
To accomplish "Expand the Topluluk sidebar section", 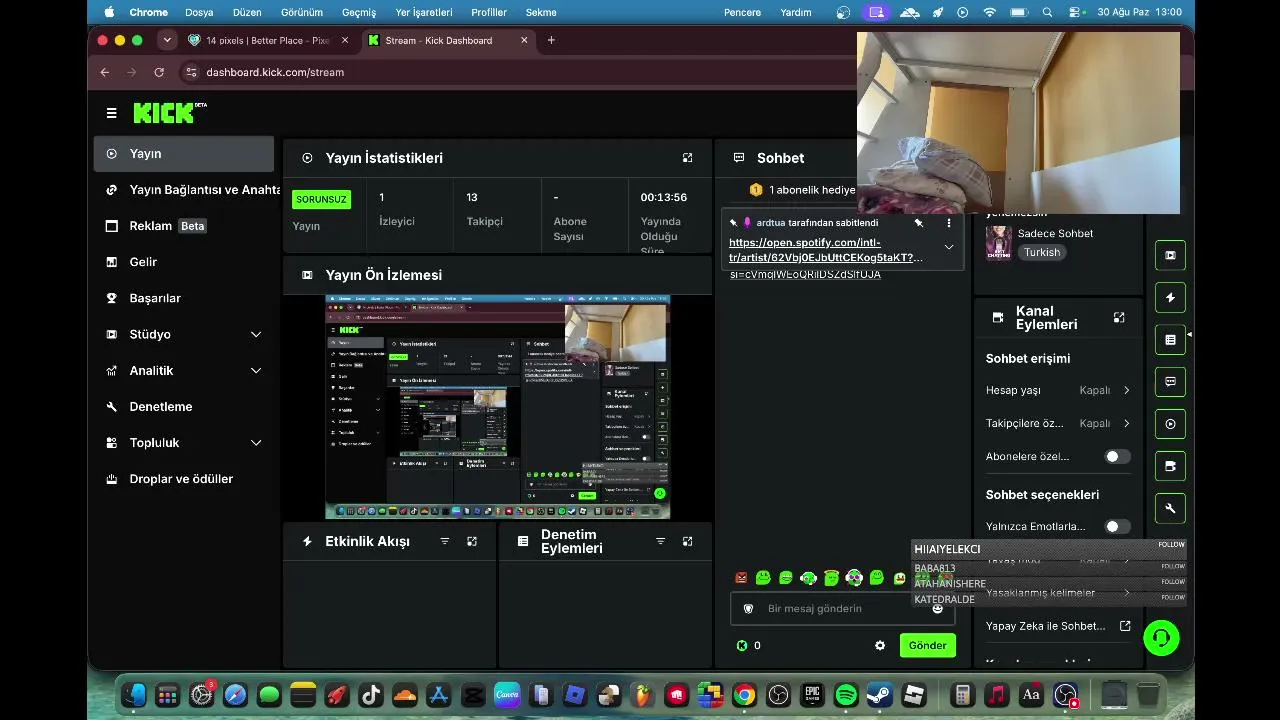I will pyautogui.click(x=256, y=442).
